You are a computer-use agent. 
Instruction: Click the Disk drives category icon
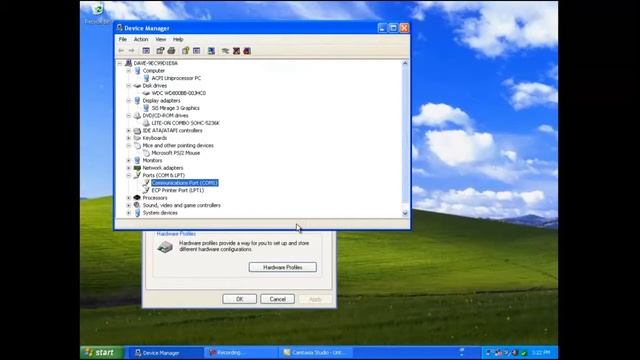[138, 86]
